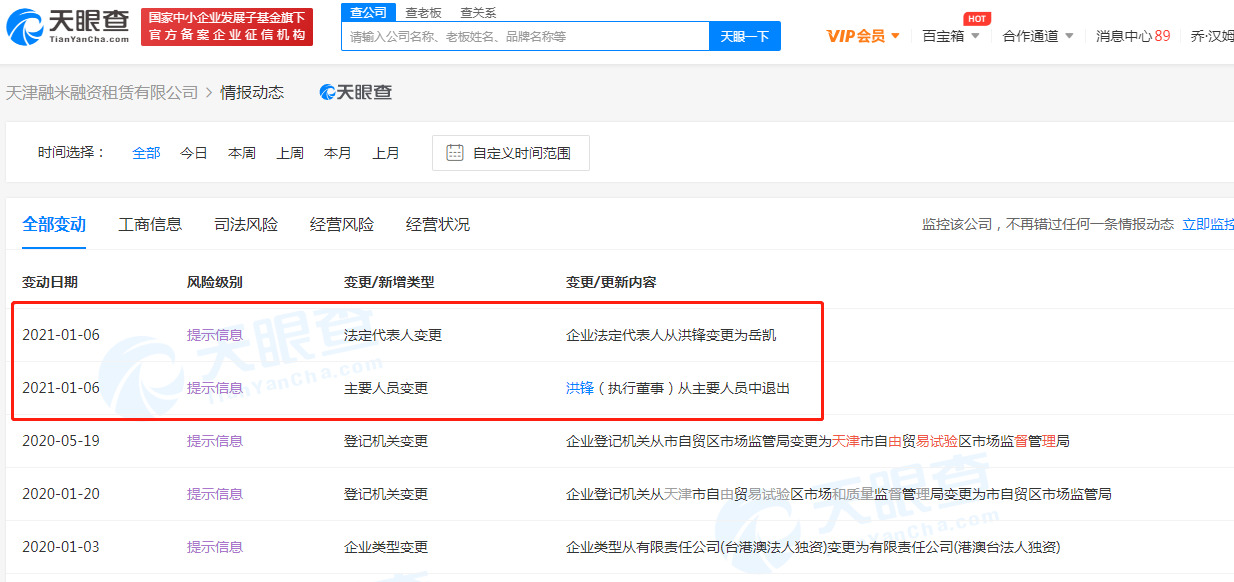
Task: Switch to the 工商信息 tab
Action: point(150,224)
